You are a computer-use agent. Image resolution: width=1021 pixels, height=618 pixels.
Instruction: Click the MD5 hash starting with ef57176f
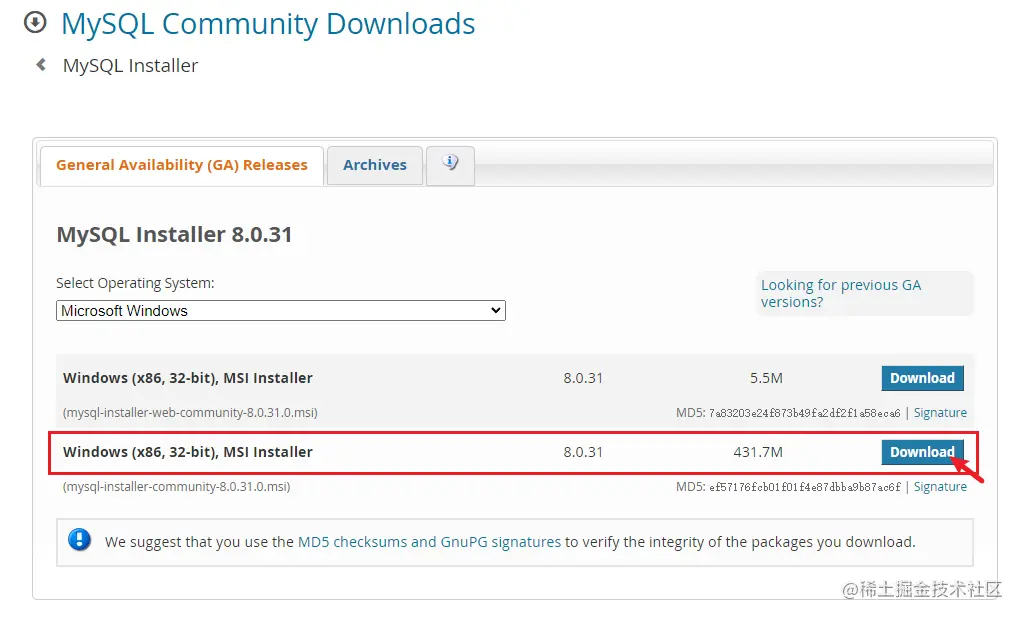[x=804, y=487]
